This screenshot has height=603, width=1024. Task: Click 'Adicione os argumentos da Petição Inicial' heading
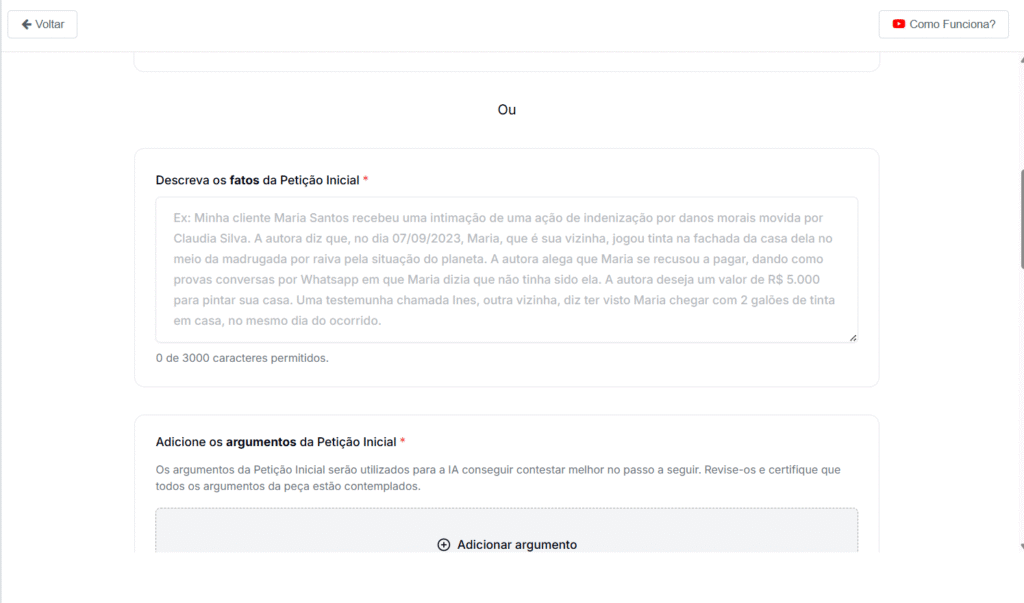click(276, 442)
